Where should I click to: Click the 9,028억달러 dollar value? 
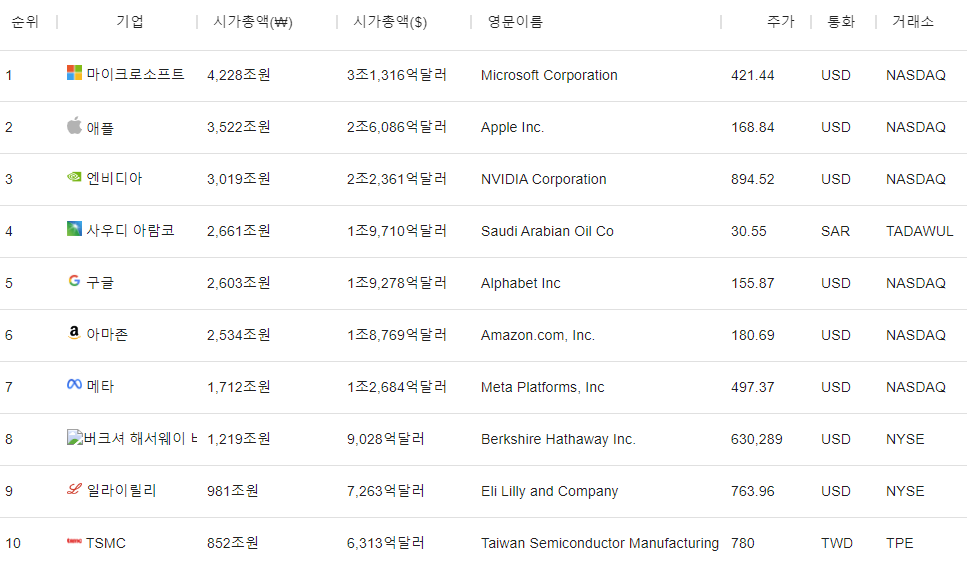click(385, 439)
